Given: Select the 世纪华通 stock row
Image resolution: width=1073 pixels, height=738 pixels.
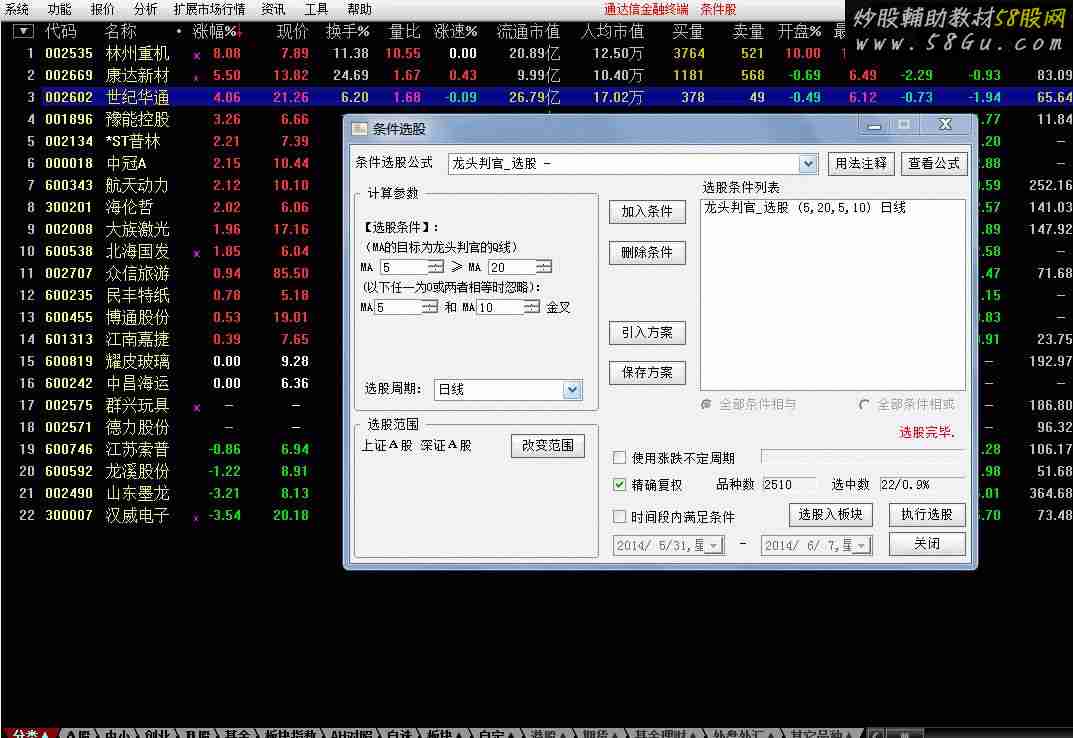Looking at the screenshot, I should coord(138,97).
